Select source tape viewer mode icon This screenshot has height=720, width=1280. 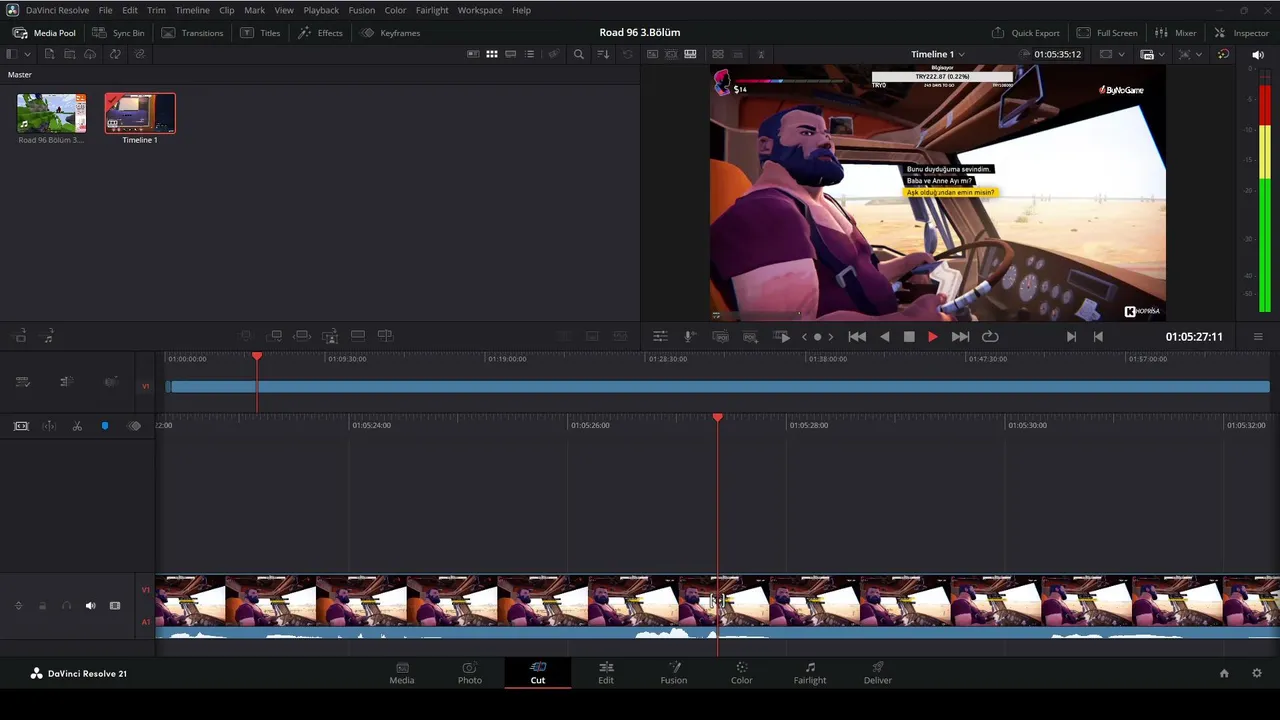(x=671, y=54)
